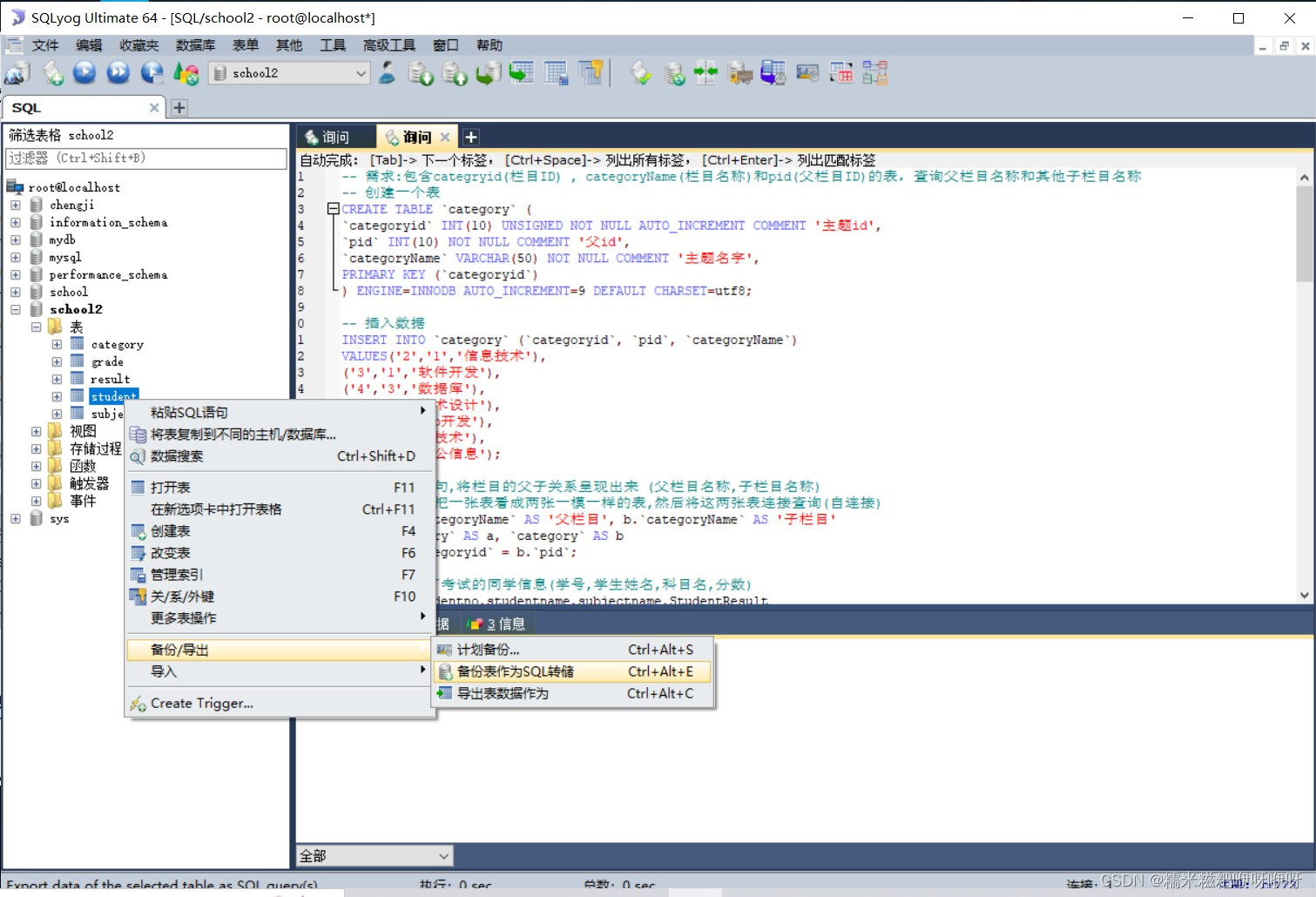Viewport: 1316px width, 897px height.
Task: Switch to the 3 信息 result tab
Action: coord(497,624)
